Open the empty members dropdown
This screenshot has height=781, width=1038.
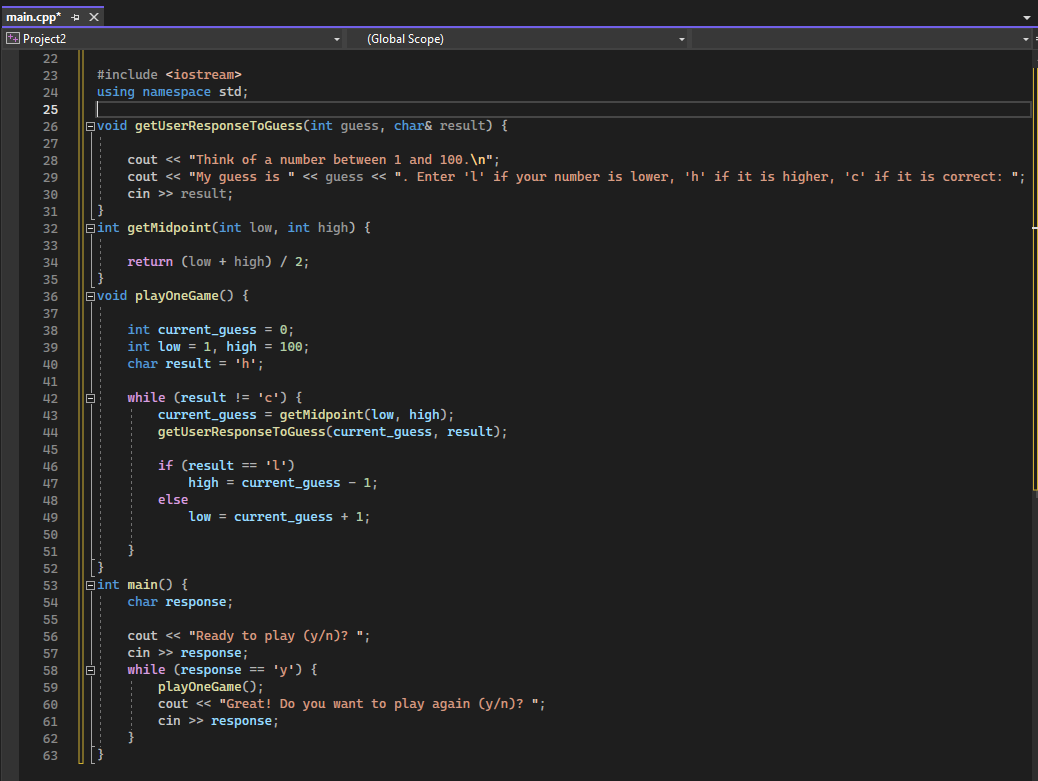point(862,39)
